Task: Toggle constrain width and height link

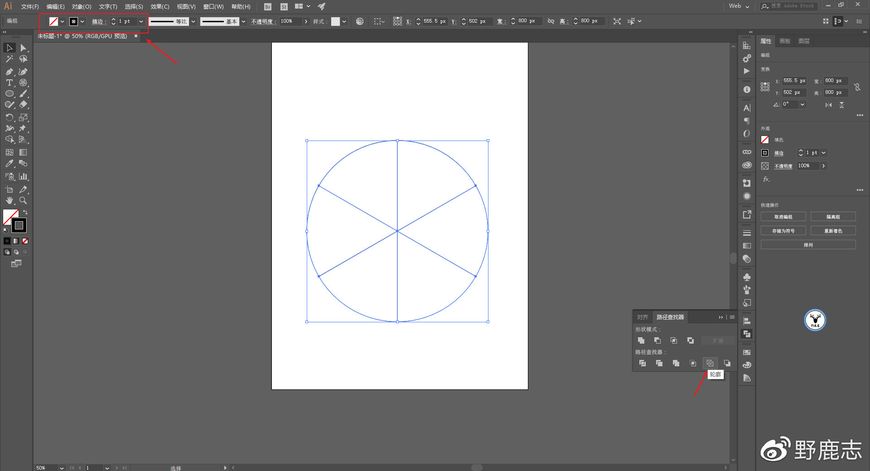Action: tap(857, 87)
